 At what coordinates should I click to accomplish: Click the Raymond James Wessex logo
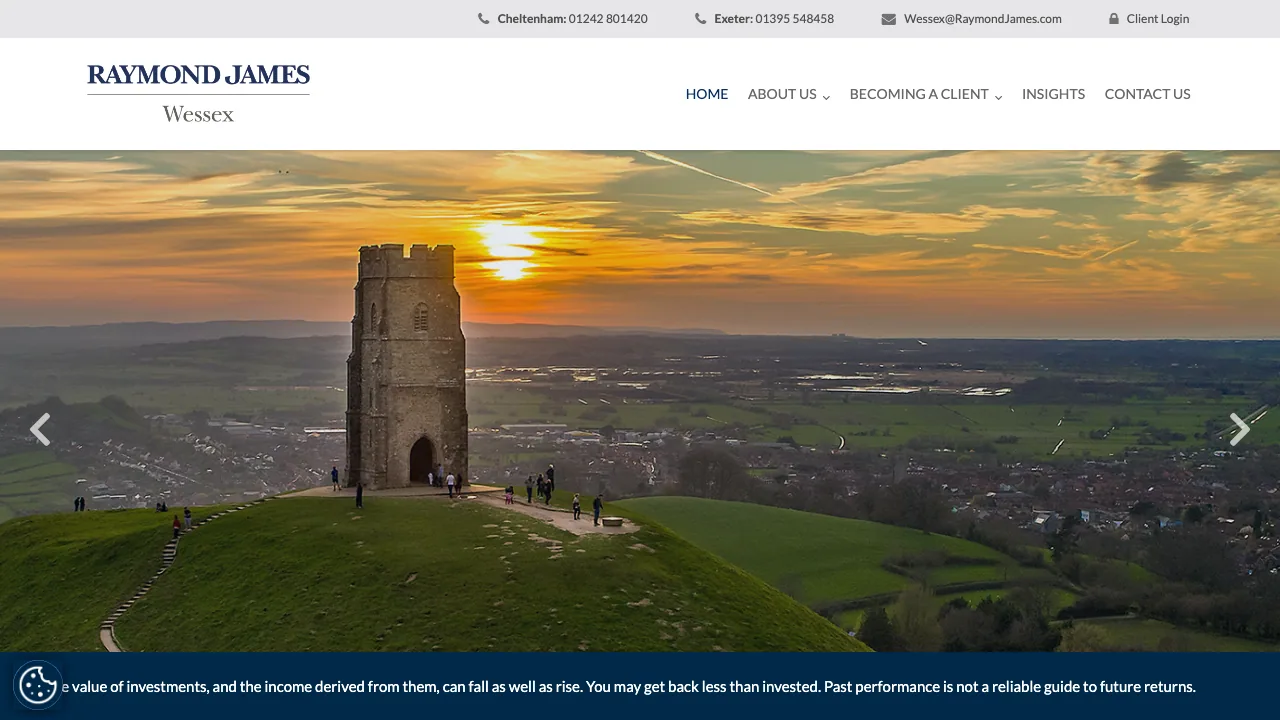click(x=197, y=94)
